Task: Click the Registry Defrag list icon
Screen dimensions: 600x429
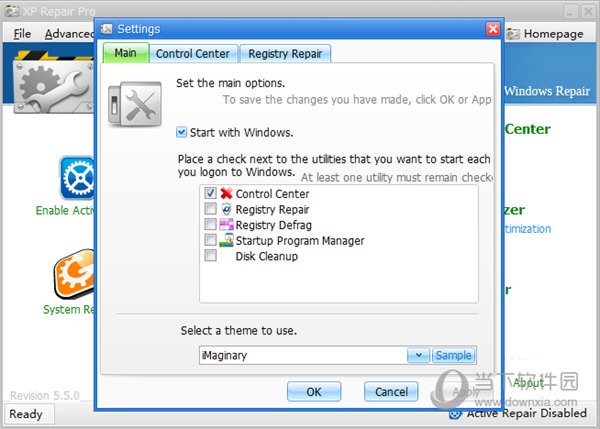Action: pos(226,224)
